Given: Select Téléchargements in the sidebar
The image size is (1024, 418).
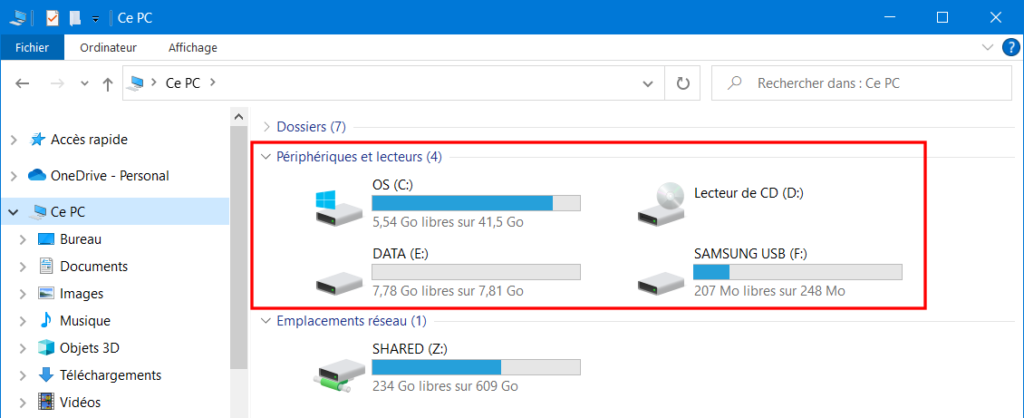Looking at the screenshot, I should tap(110, 376).
